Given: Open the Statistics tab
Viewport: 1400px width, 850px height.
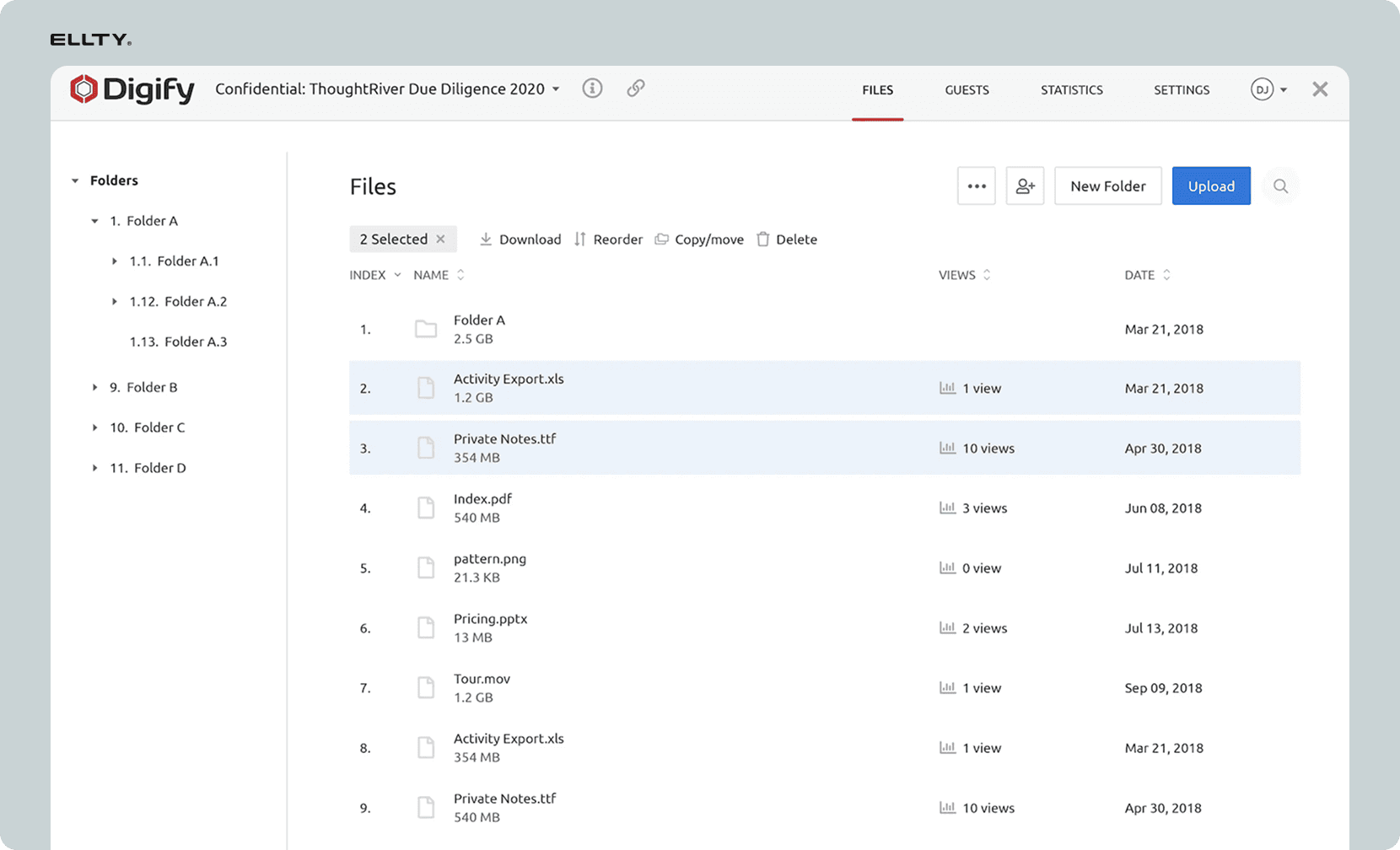Looking at the screenshot, I should (x=1071, y=90).
